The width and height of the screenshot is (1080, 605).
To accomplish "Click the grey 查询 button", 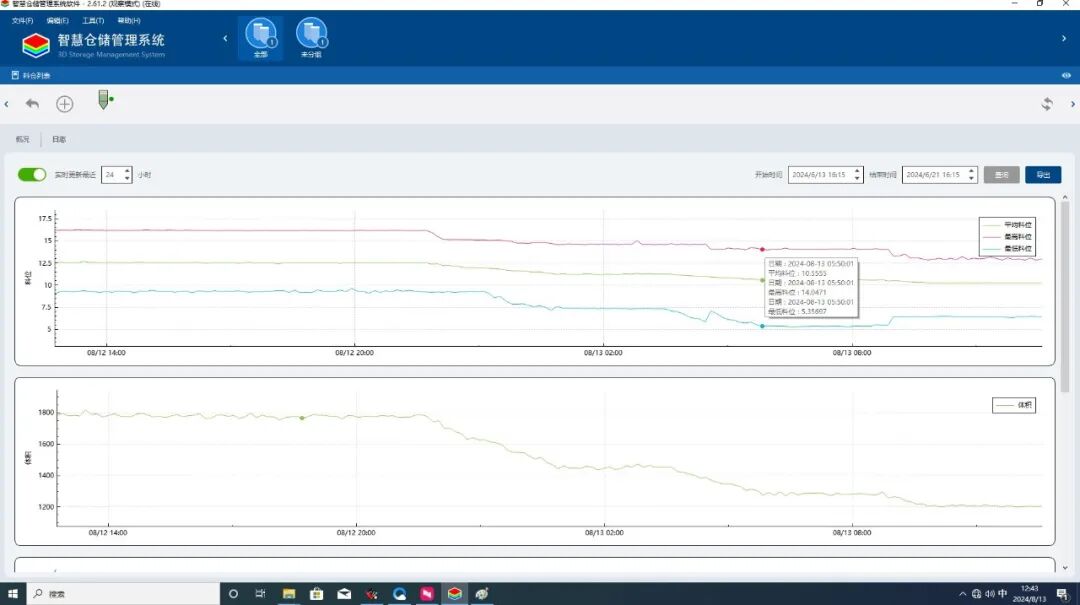I will point(1001,175).
